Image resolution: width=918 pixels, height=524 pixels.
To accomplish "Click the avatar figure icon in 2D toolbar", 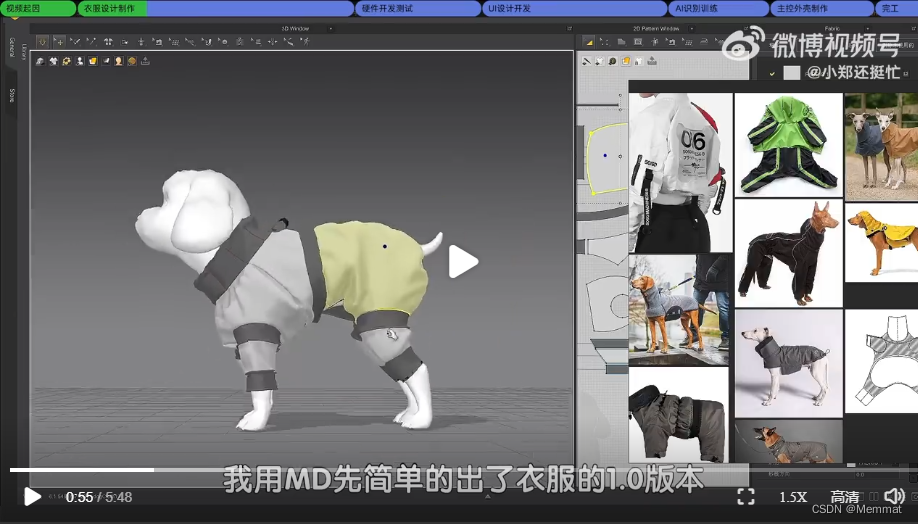I will pos(655,42).
